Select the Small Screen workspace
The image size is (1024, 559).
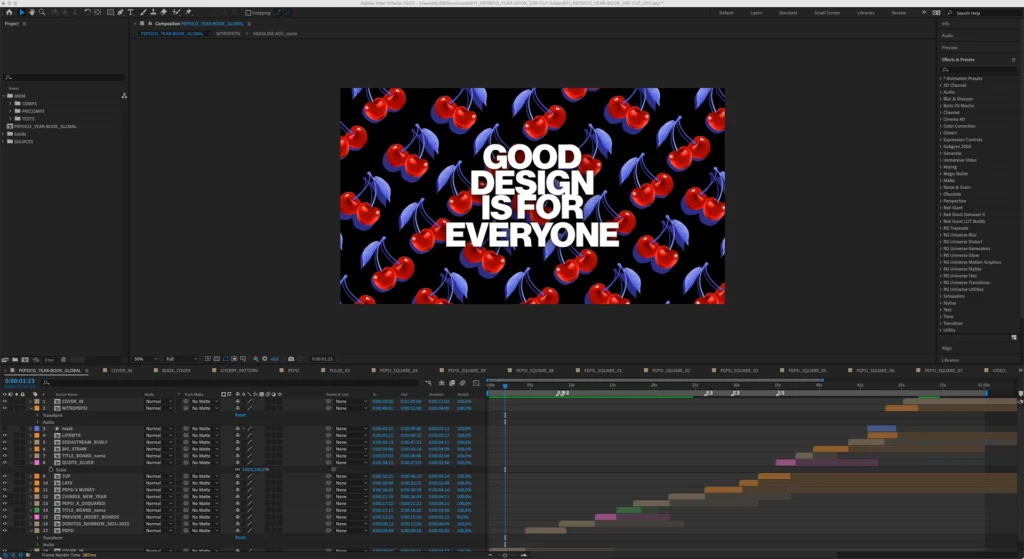click(827, 12)
